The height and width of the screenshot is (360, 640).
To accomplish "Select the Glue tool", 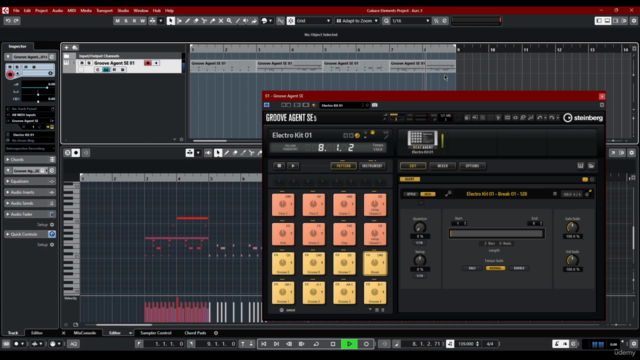I will pos(213,21).
